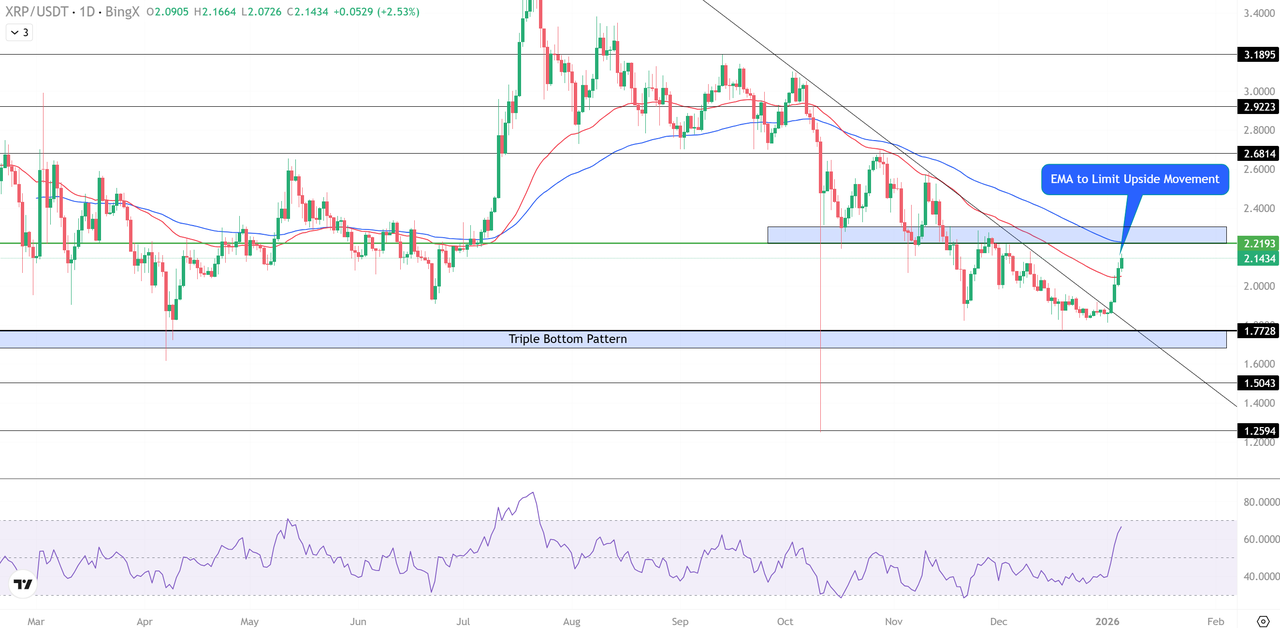1280x628 pixels.
Task: Click the 2.9223 horizontal line price label
Action: pyautogui.click(x=1258, y=106)
